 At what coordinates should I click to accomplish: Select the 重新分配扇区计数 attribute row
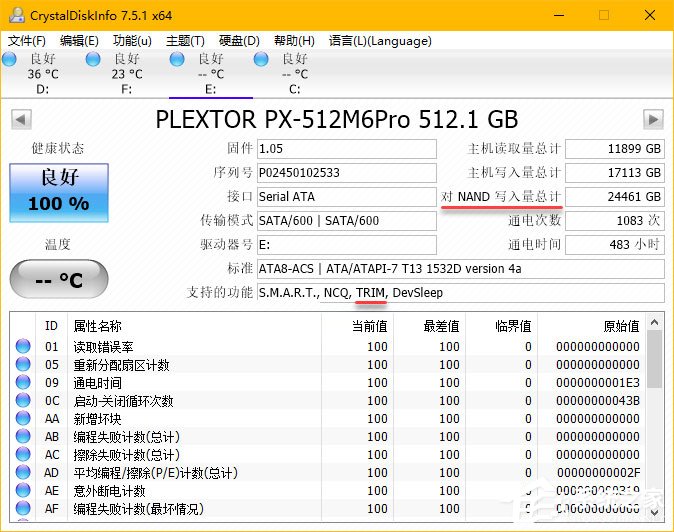click(328, 364)
